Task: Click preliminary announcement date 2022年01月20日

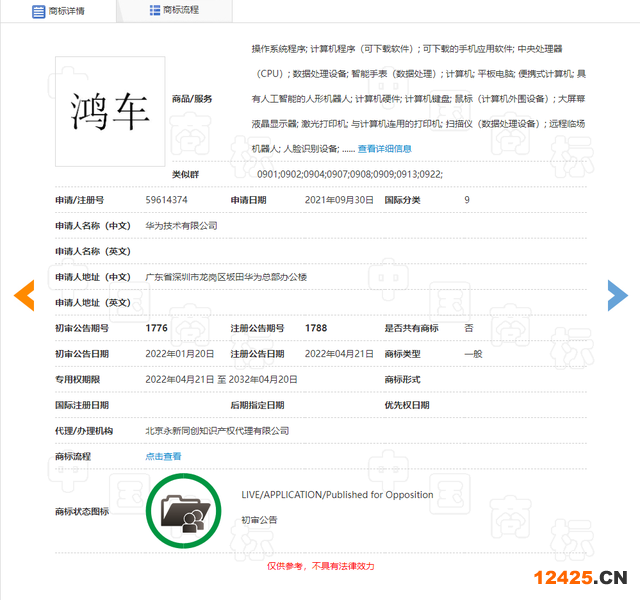Action: click(x=180, y=354)
